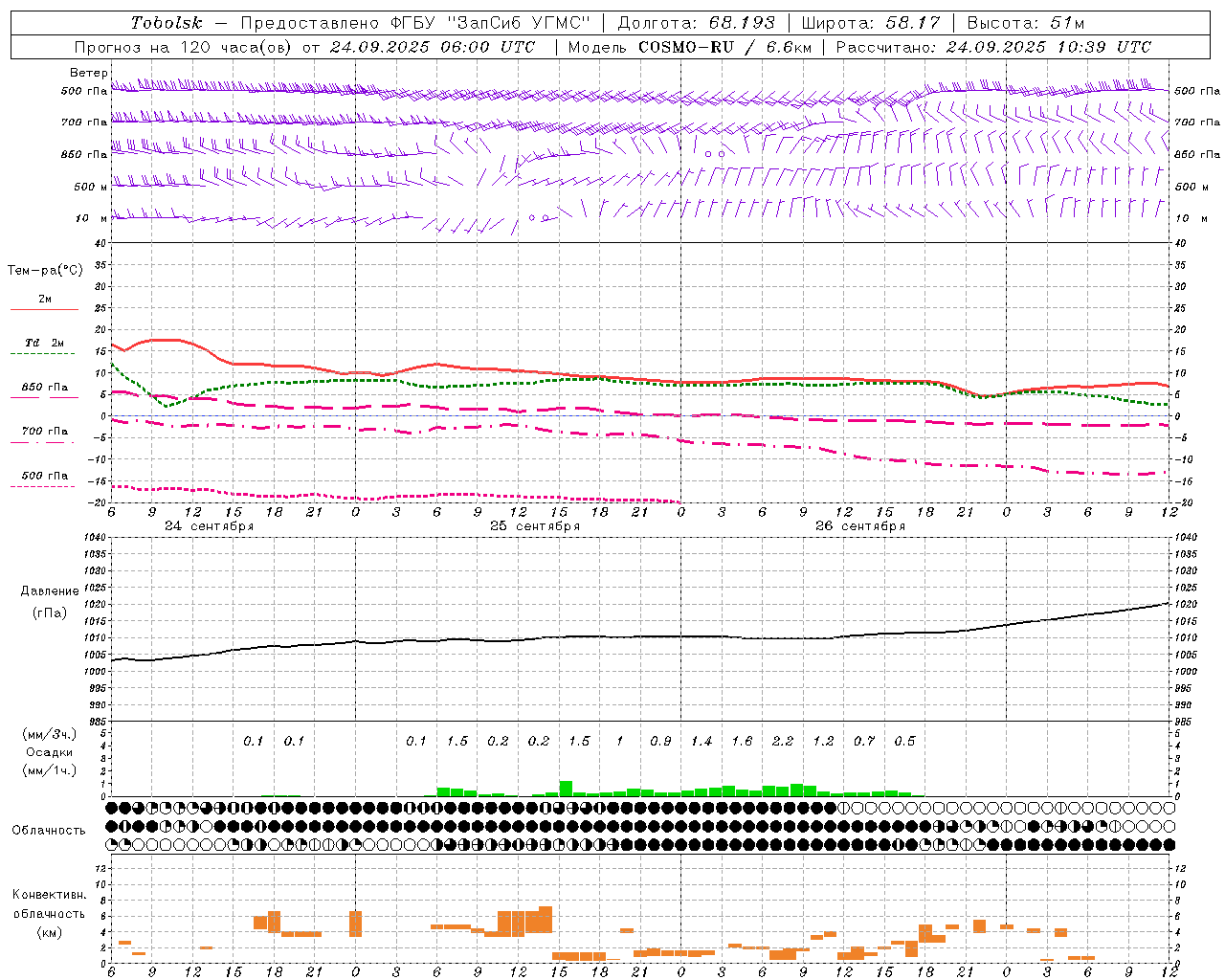Click the tallest orange convective cloud bar
The width and height of the screenshot is (1225, 980).
(546, 920)
